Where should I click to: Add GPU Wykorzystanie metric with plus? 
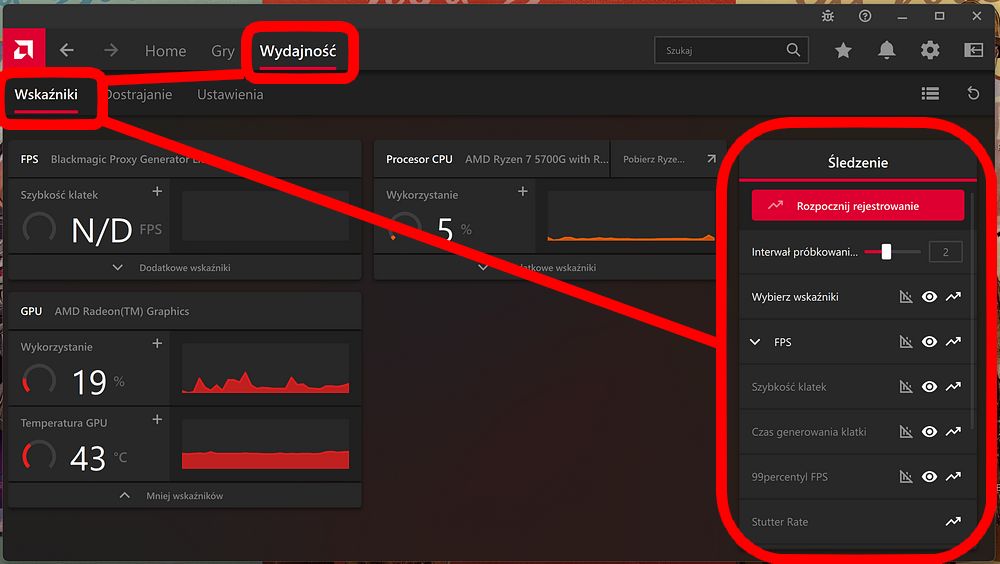(x=157, y=343)
